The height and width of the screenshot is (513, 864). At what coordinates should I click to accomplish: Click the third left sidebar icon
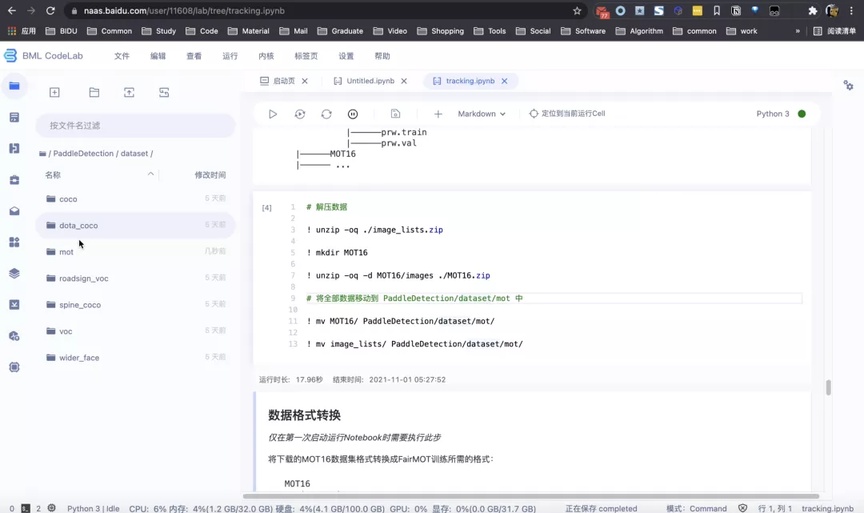(14, 148)
